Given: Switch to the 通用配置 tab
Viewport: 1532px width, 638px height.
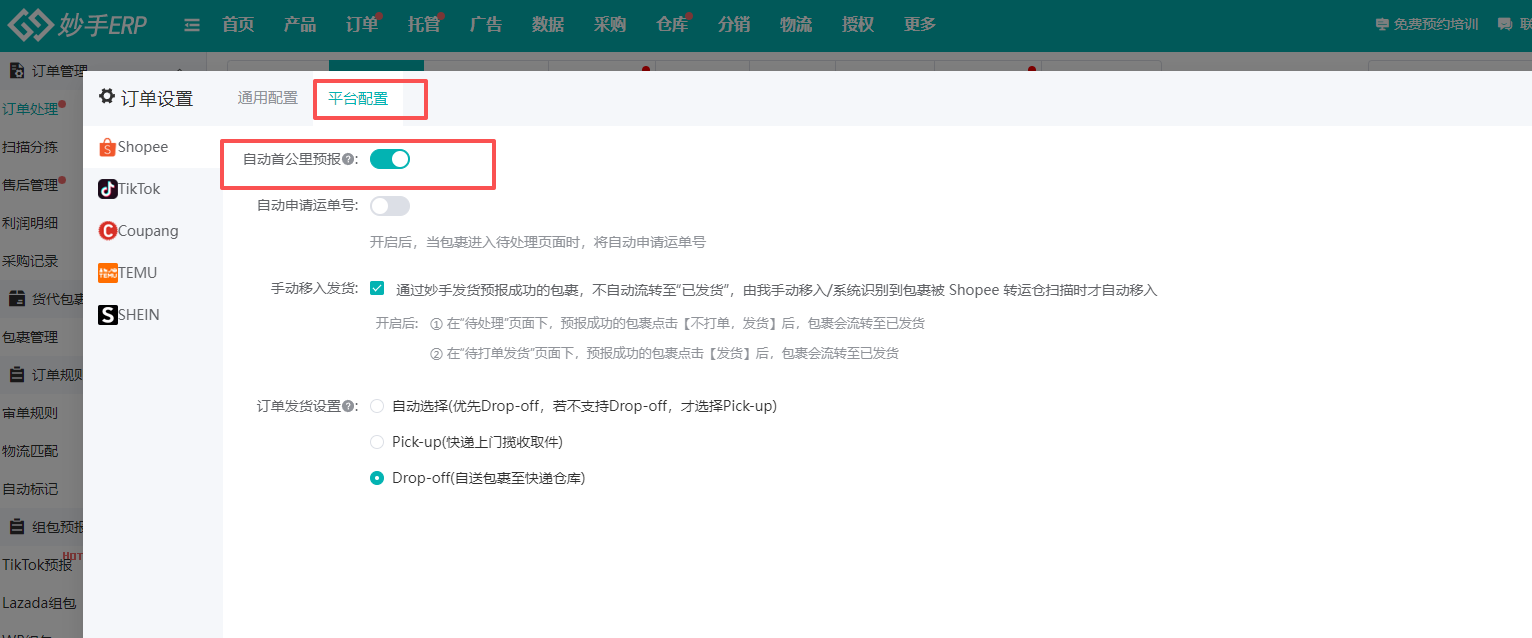Looking at the screenshot, I should [x=267, y=97].
